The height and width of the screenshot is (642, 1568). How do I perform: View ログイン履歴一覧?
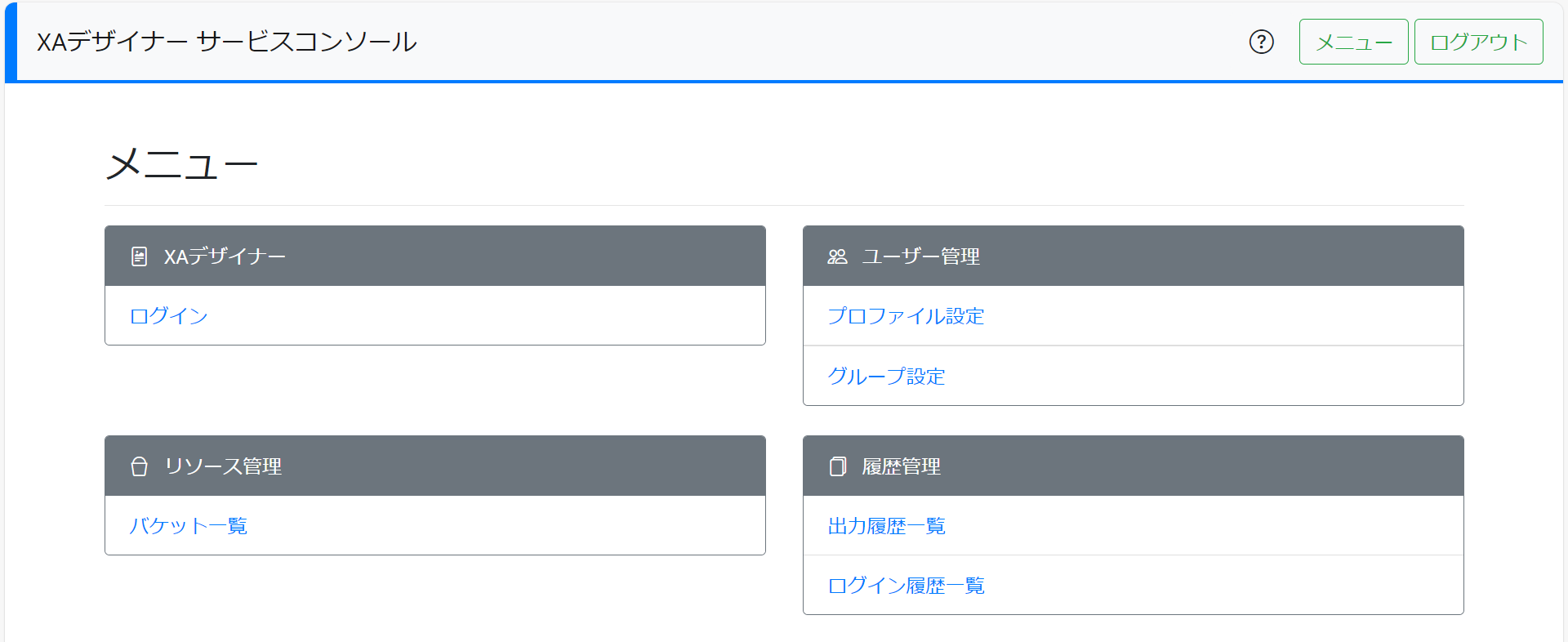(x=906, y=586)
